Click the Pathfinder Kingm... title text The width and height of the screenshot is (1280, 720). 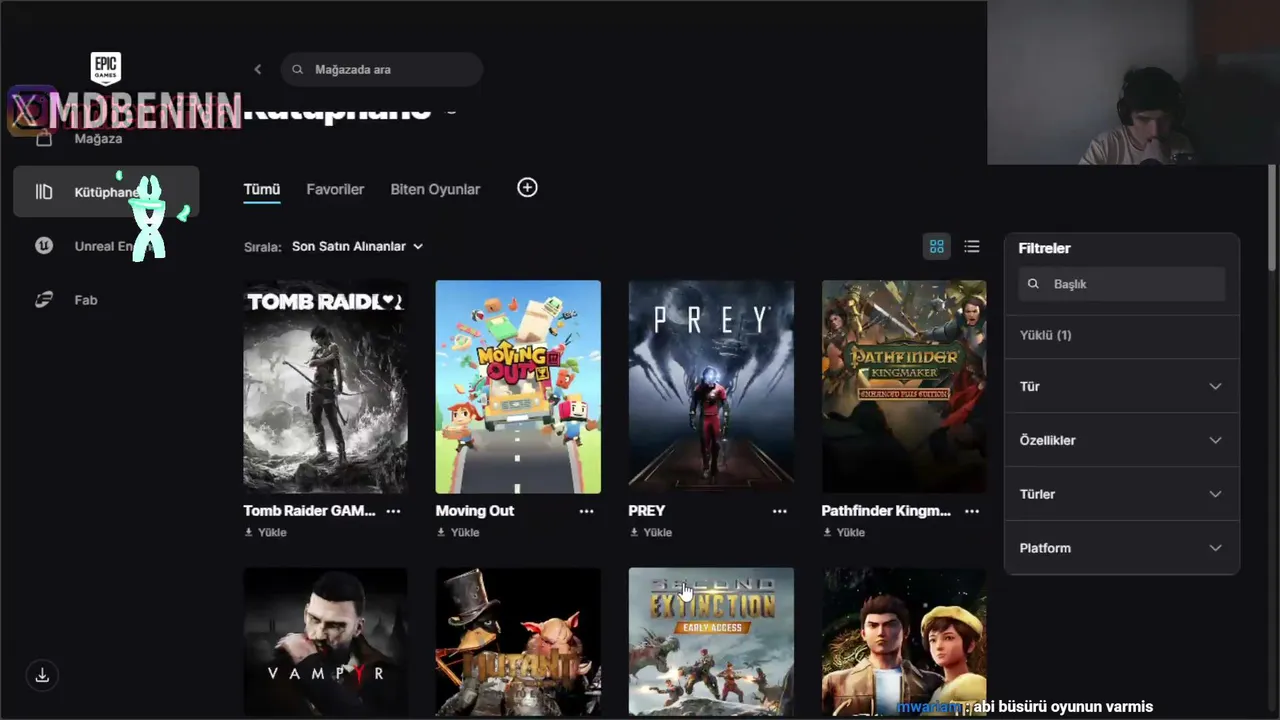pyautogui.click(x=886, y=511)
